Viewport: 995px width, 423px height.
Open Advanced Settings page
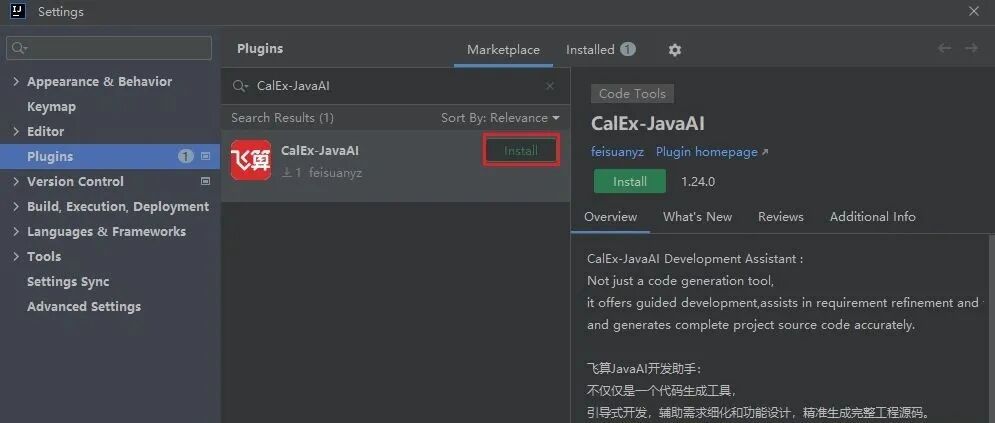(x=84, y=306)
